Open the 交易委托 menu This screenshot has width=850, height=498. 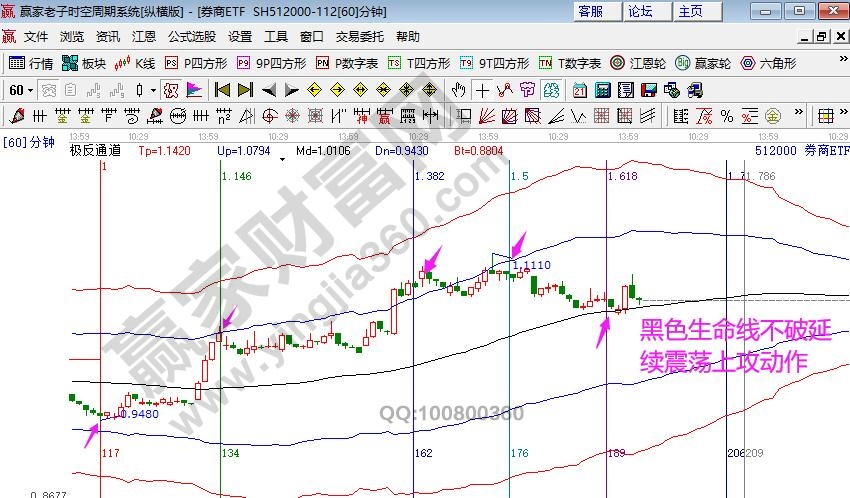point(359,37)
